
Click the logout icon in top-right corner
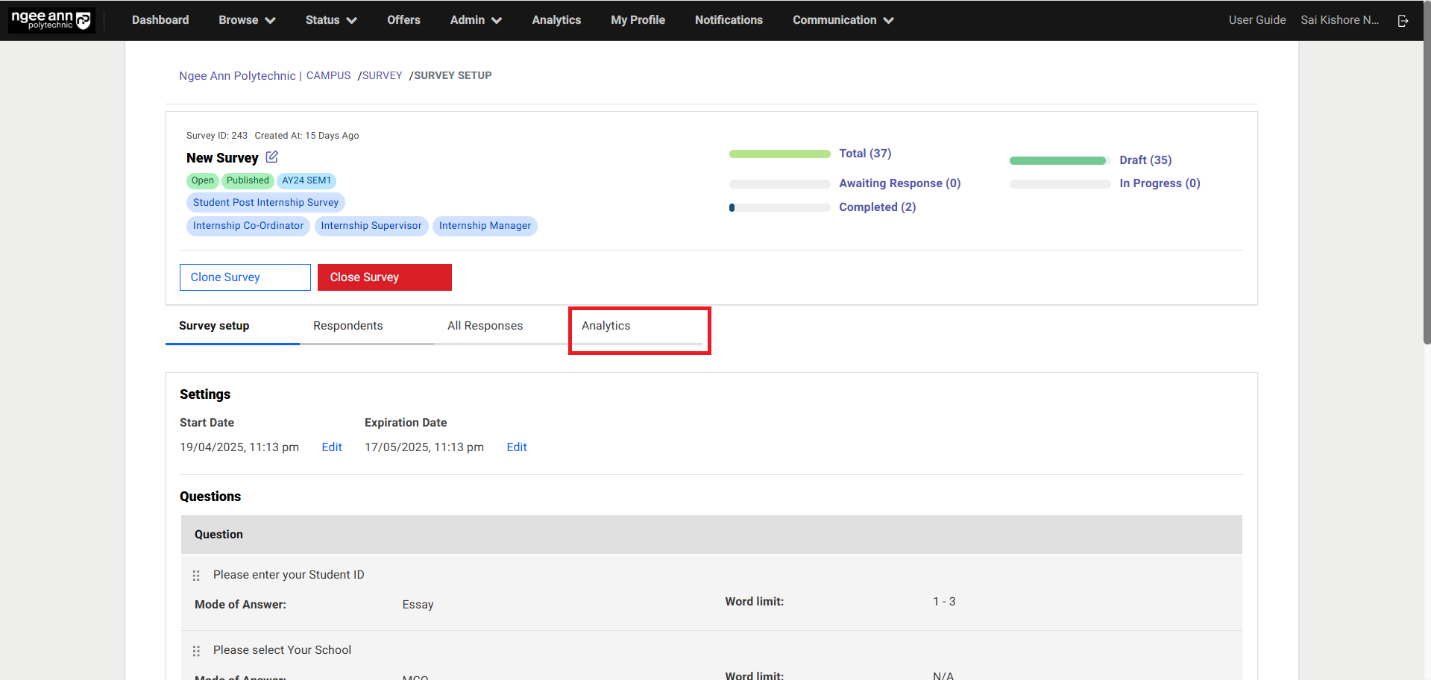[x=1404, y=20]
